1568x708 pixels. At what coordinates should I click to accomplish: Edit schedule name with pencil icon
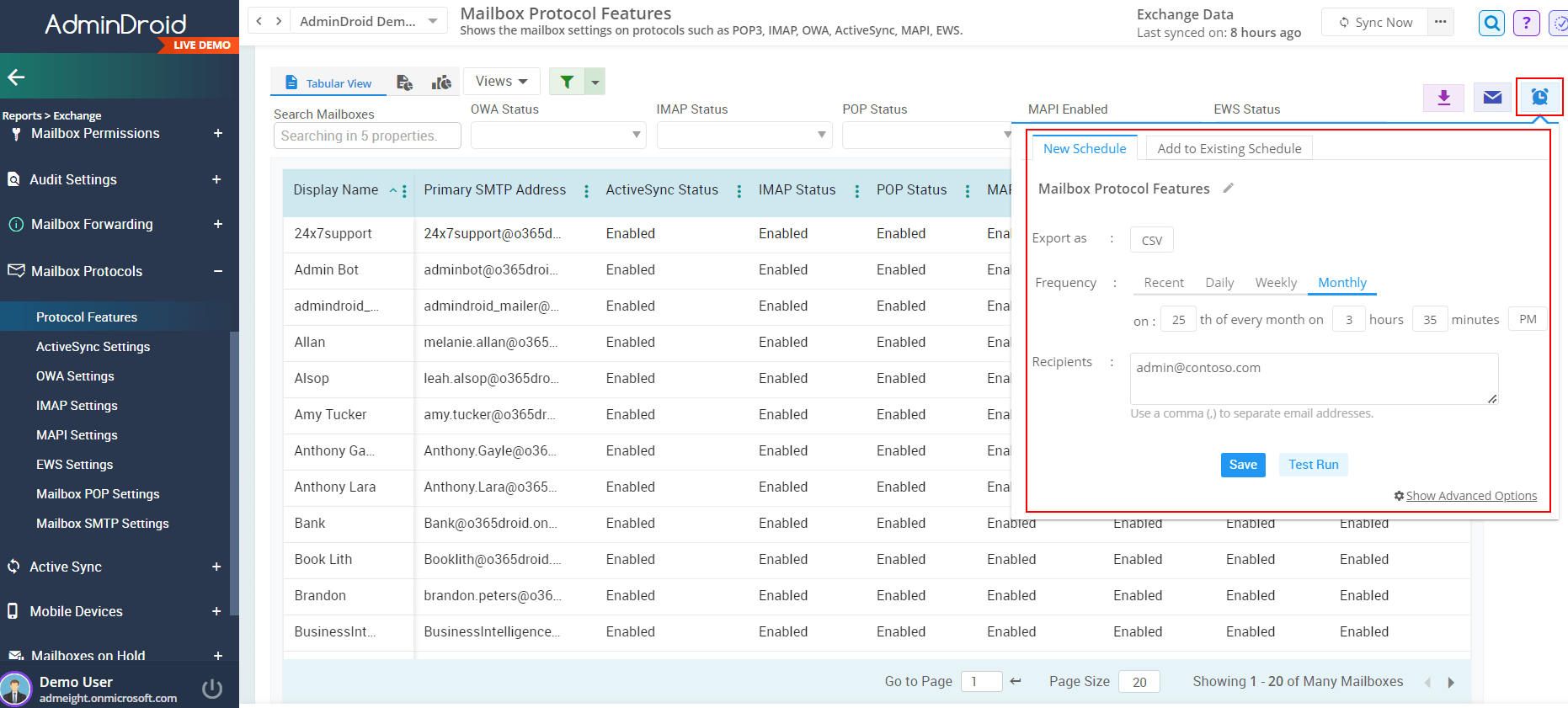1229,189
